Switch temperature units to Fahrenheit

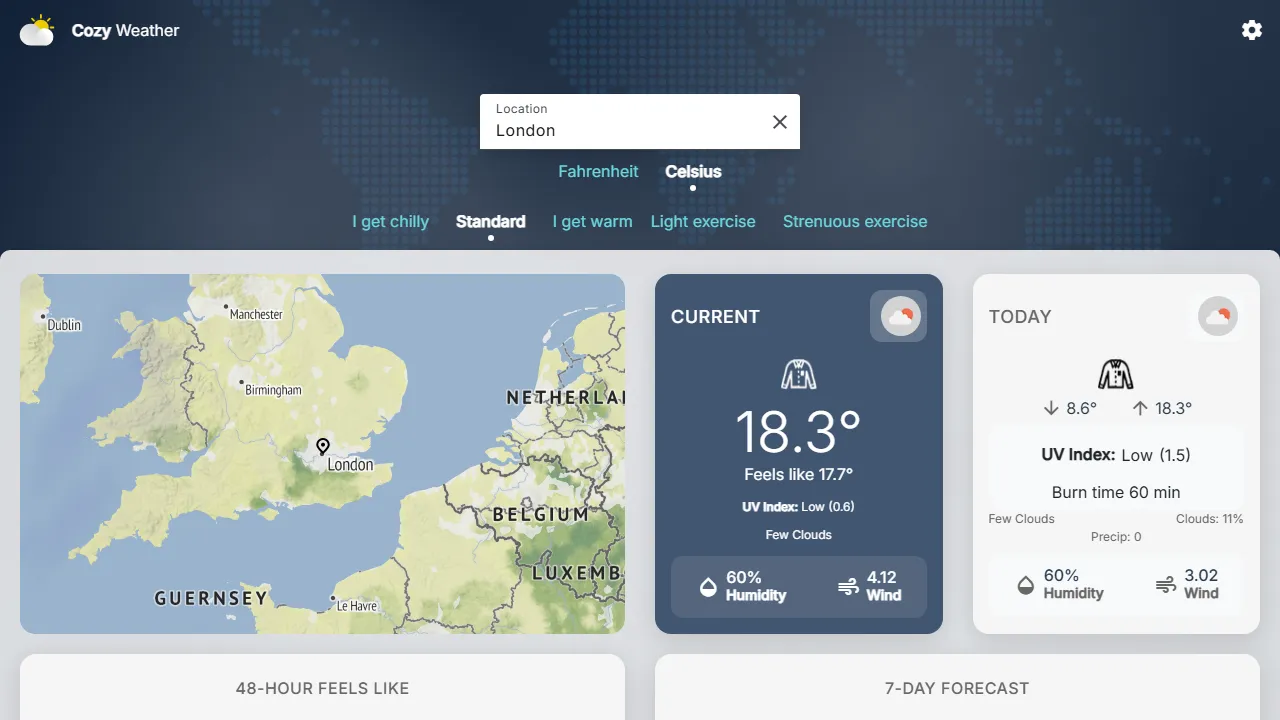tap(598, 171)
